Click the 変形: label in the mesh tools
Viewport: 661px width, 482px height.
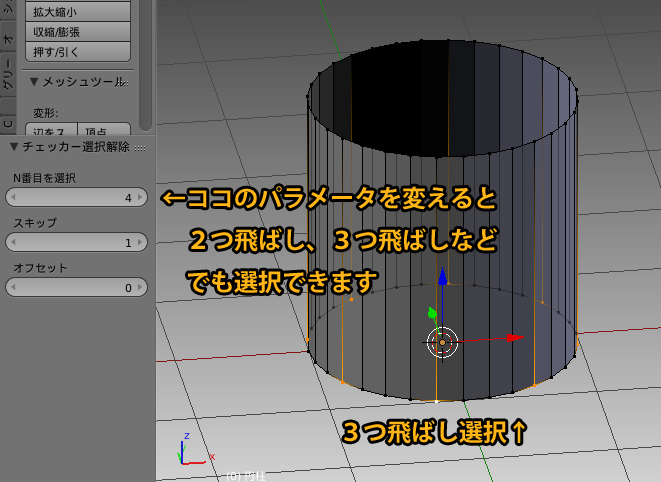(x=46, y=113)
